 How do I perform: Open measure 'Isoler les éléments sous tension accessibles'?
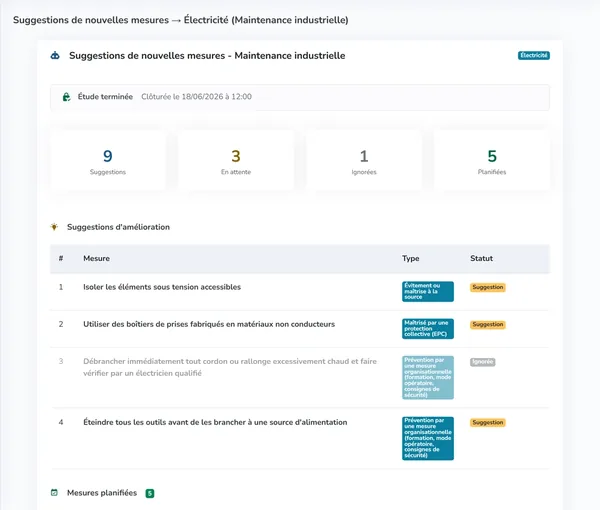tap(162, 287)
